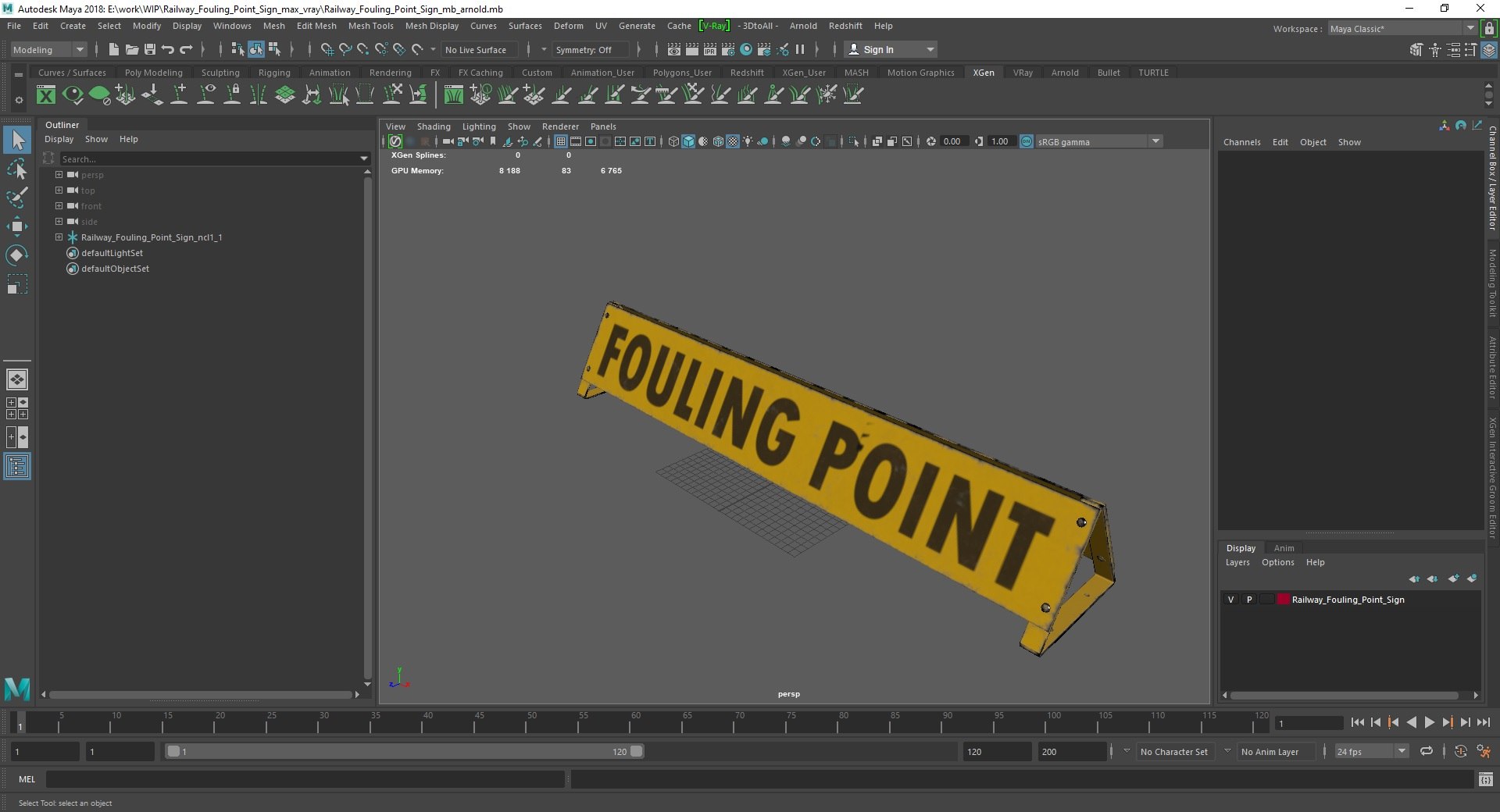Click the XGen window shelf icon
Screen dimensions: 1500x812
46,95
